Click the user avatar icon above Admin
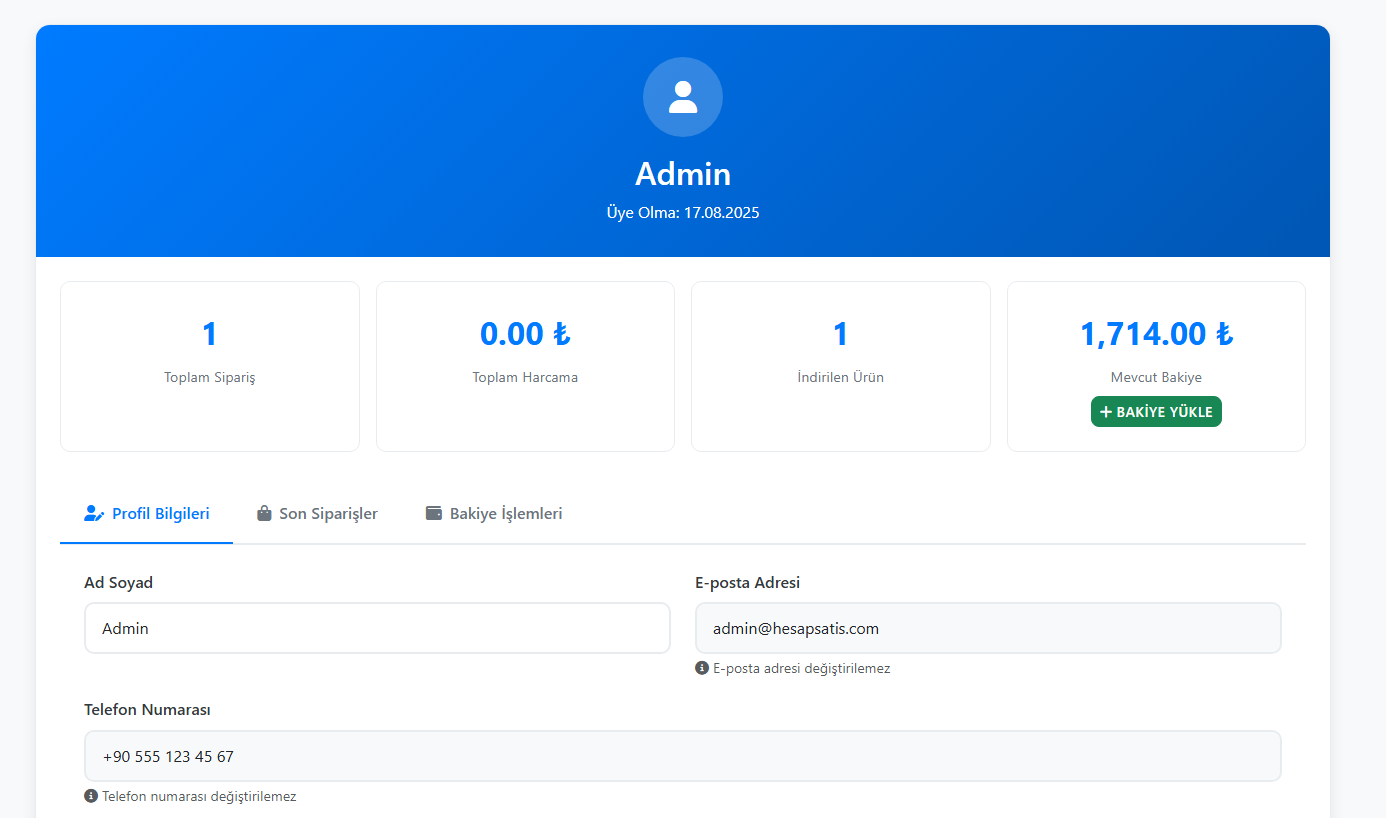Screen dimensions: 1386x818 [x=683, y=97]
